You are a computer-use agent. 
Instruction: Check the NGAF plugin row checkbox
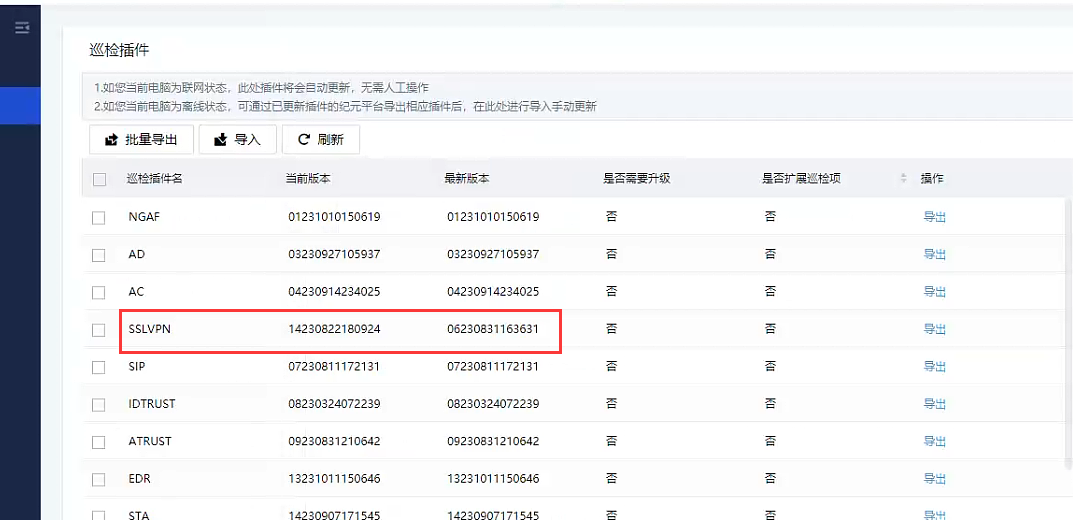99,218
